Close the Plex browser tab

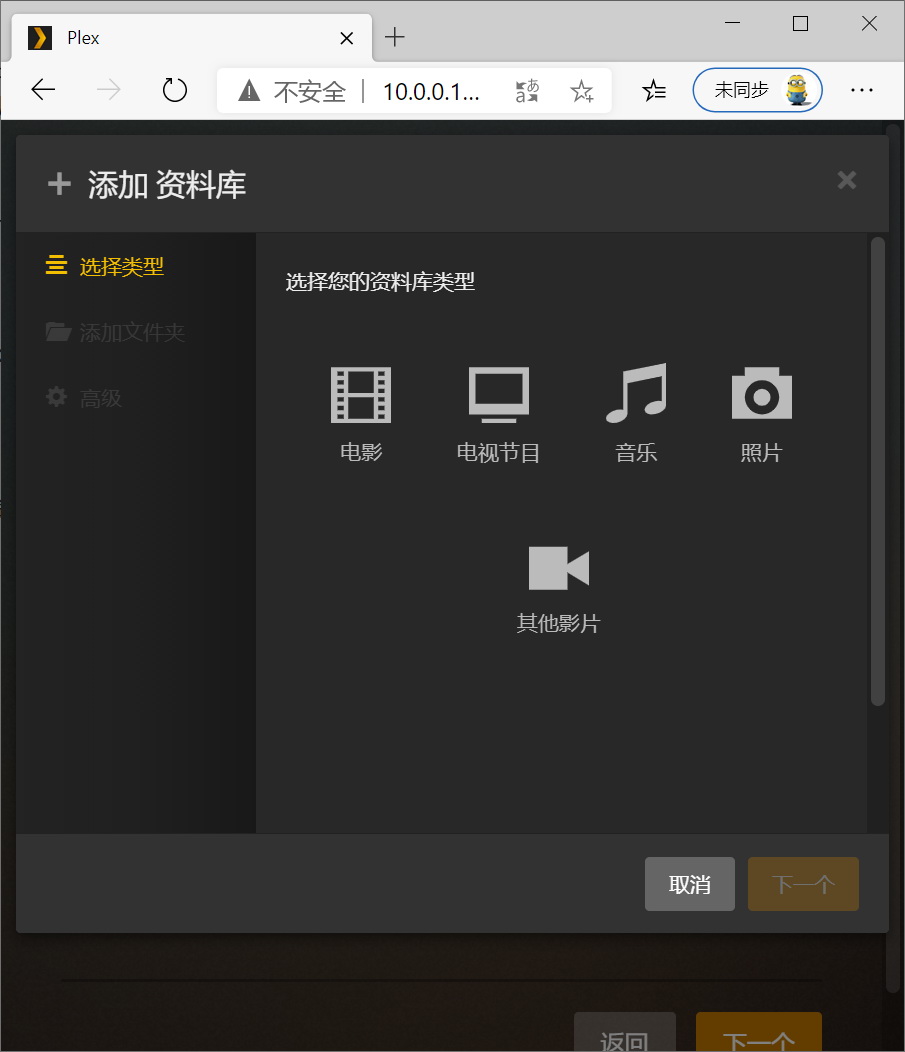347,38
